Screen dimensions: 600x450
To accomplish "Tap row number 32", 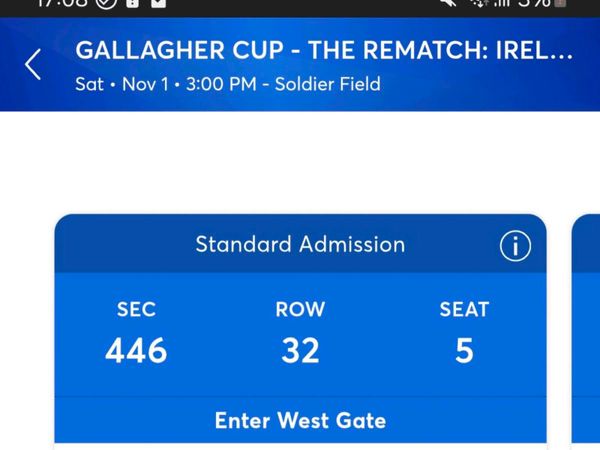I will (300, 351).
